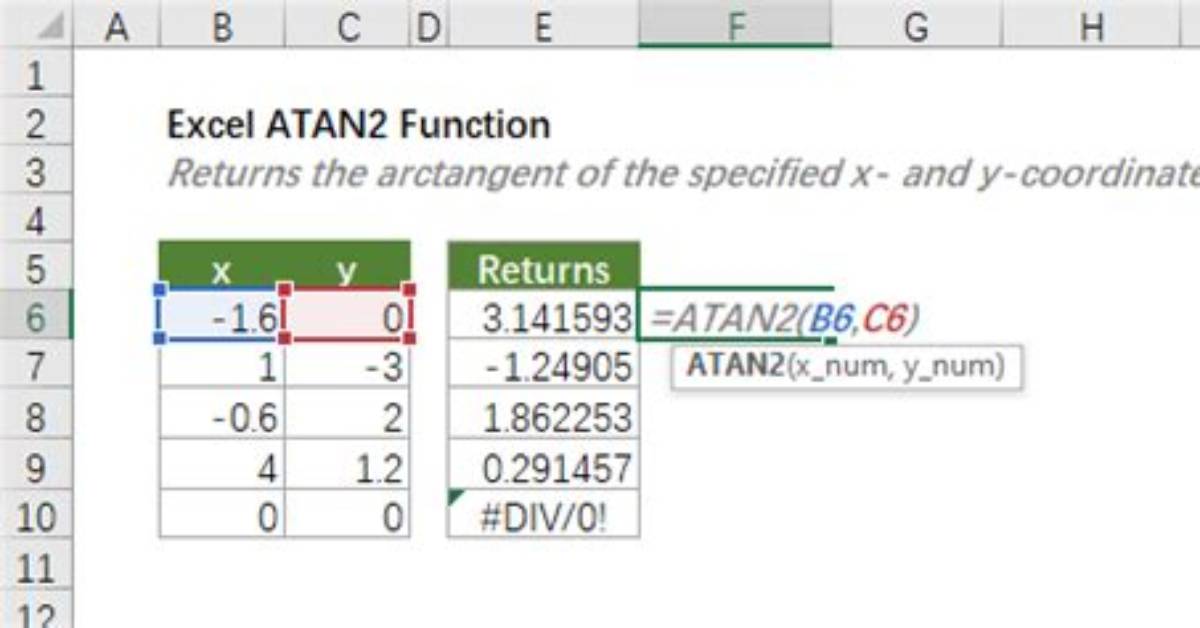
Task: Select column C header
Action: (348, 24)
